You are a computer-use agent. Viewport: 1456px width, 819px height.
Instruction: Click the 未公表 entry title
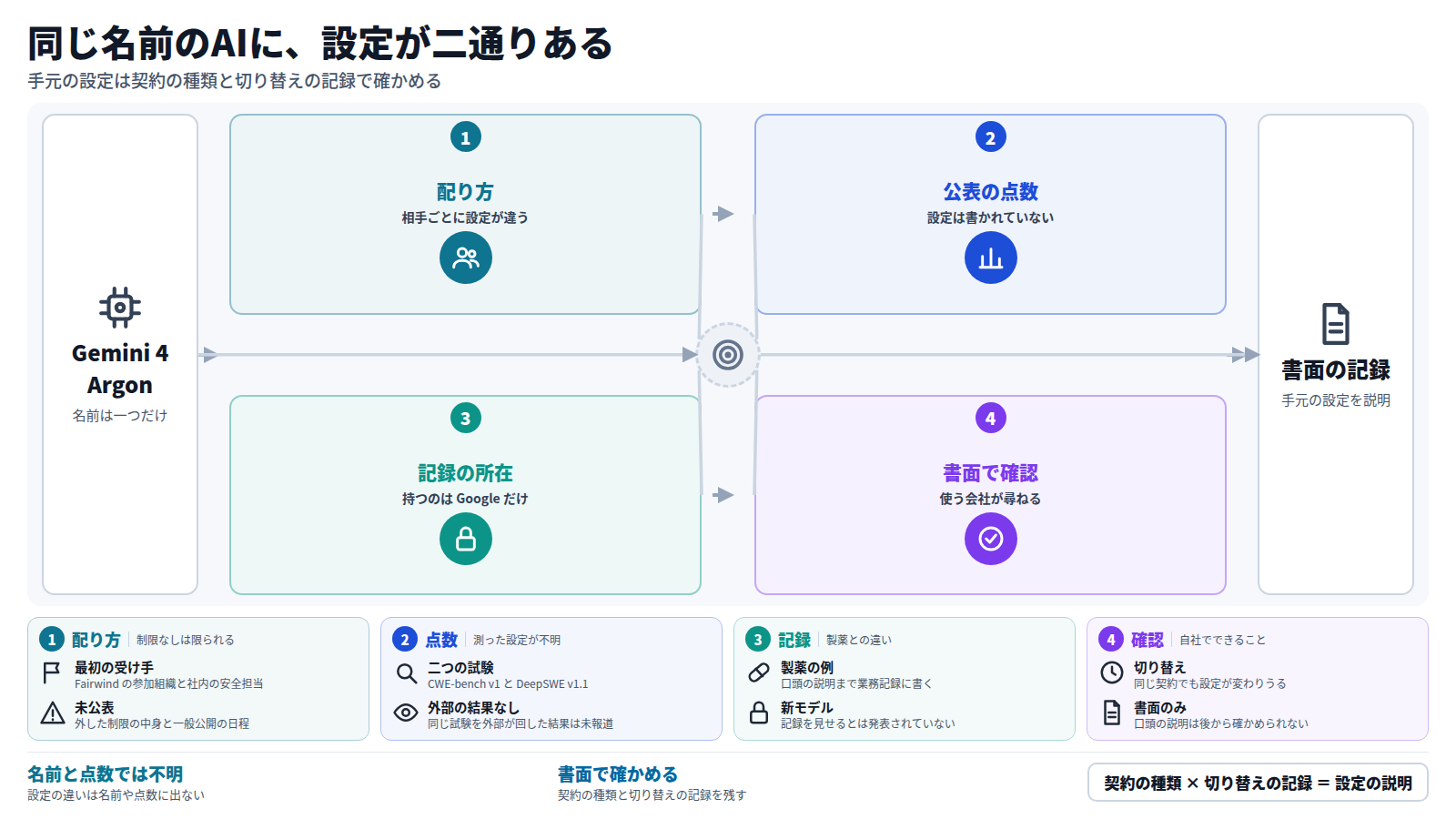(95, 707)
